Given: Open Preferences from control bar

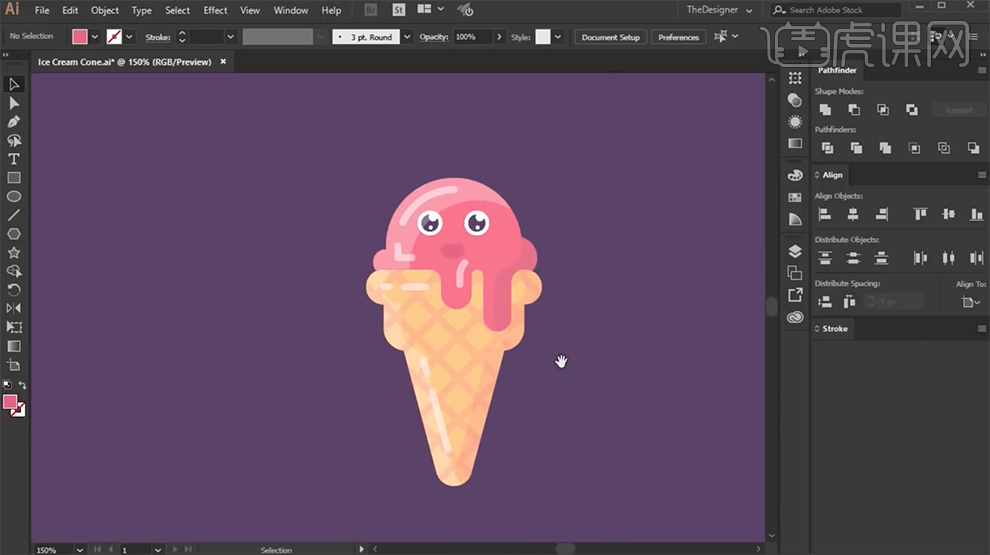Looking at the screenshot, I should click(678, 37).
